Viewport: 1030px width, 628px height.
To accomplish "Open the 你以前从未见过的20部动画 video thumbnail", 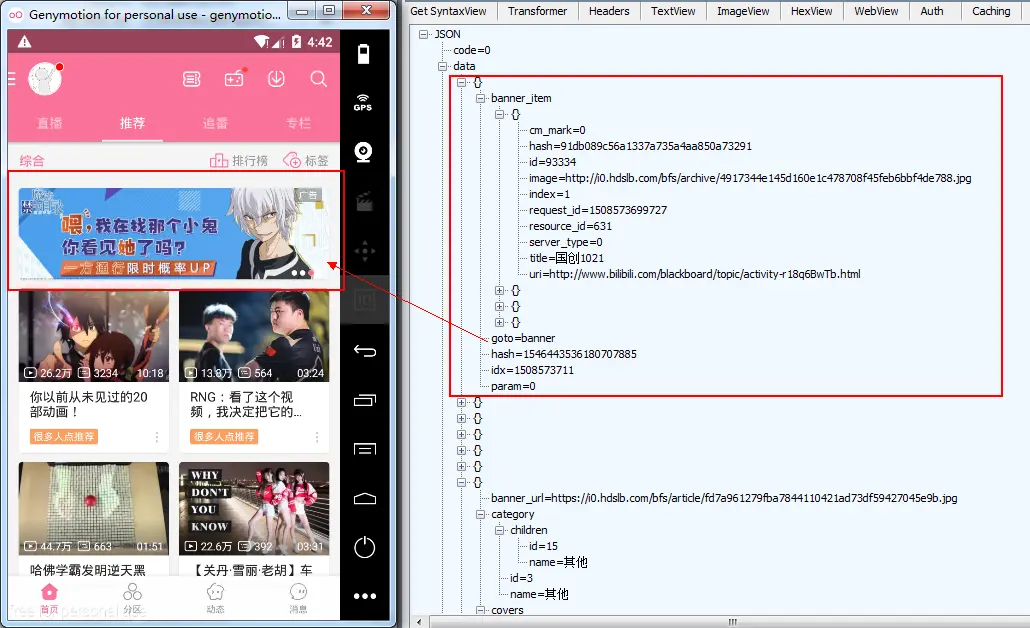I will [94, 336].
